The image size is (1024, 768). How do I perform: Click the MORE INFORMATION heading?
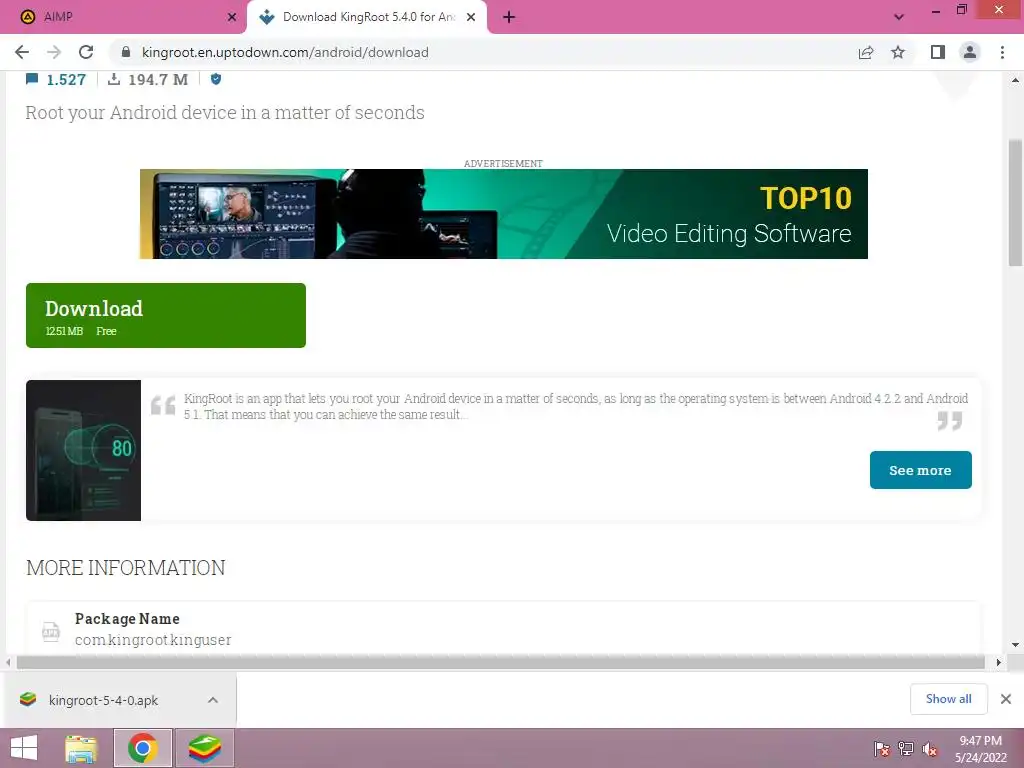(x=125, y=568)
